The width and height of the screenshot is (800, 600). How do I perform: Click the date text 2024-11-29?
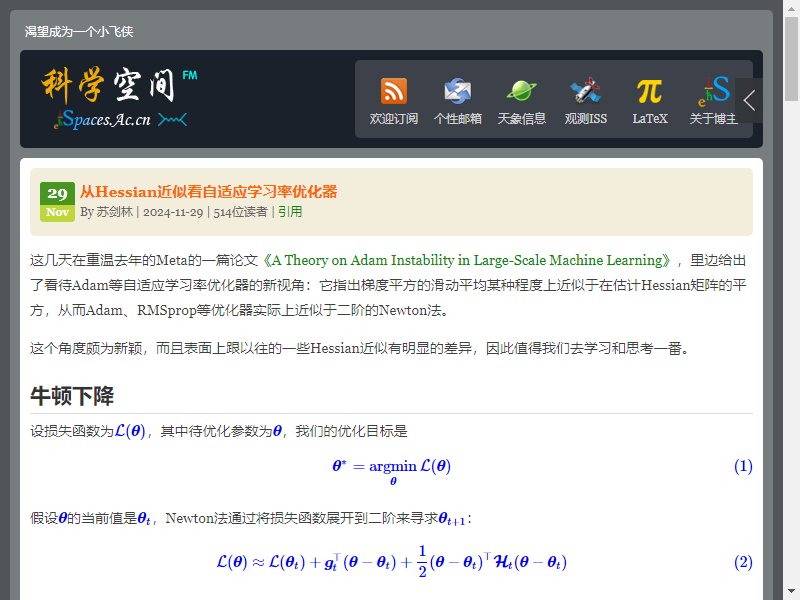click(173, 212)
